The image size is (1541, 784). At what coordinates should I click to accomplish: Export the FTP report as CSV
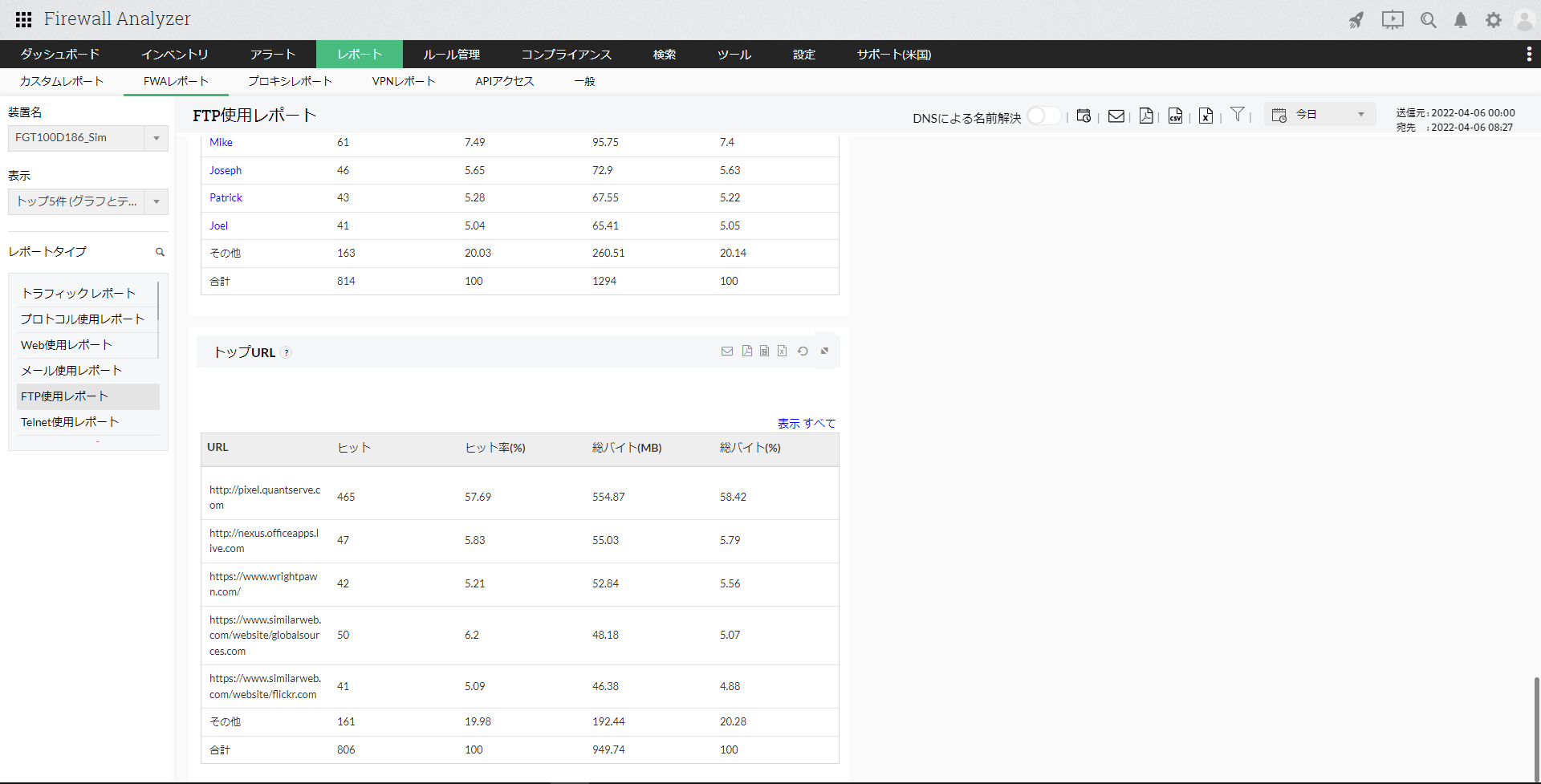pyautogui.click(x=1175, y=116)
